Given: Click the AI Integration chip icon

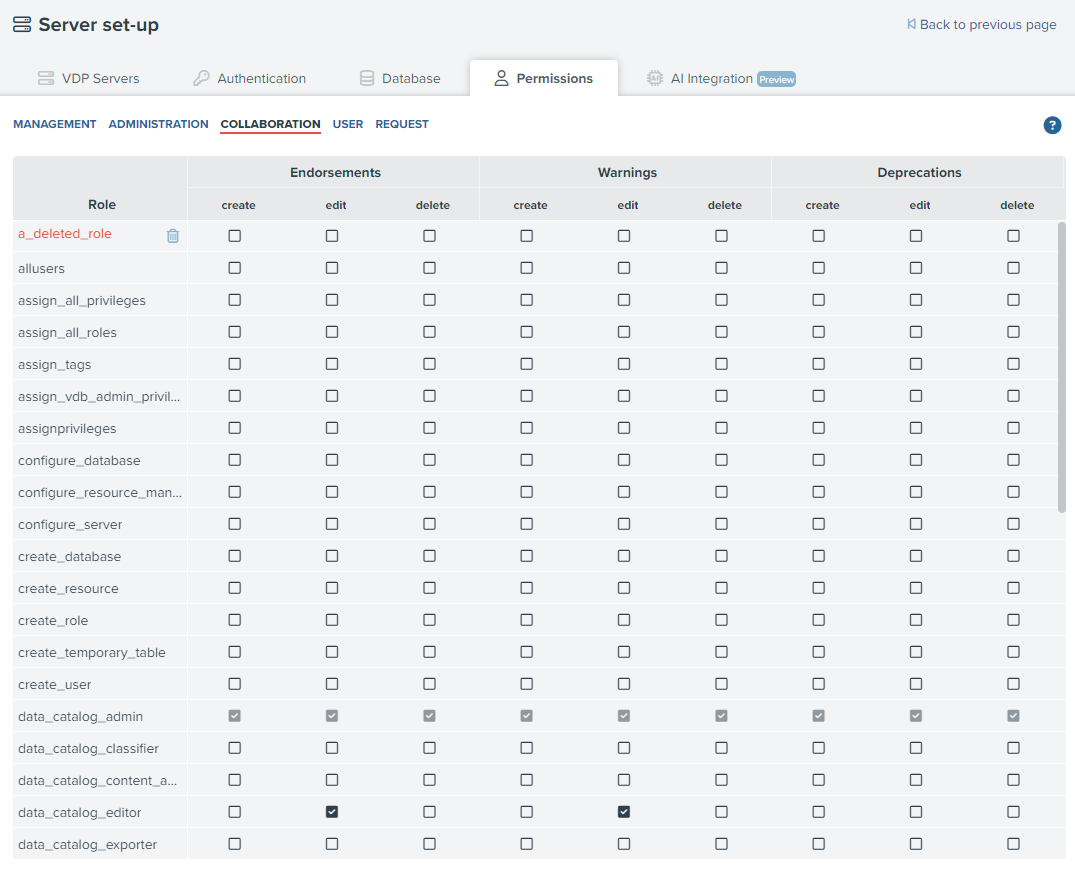Looking at the screenshot, I should [655, 78].
